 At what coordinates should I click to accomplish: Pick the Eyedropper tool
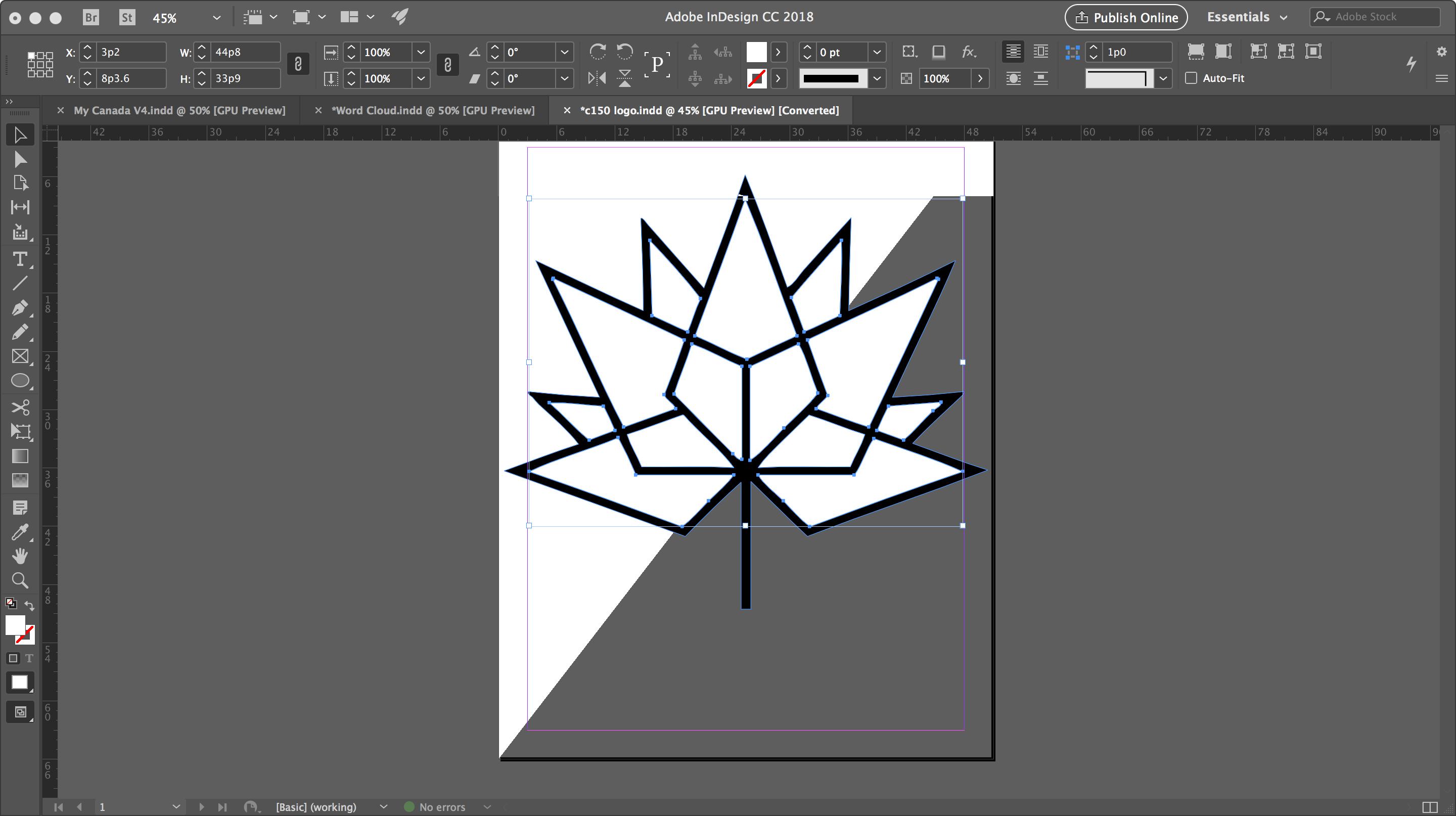click(21, 532)
